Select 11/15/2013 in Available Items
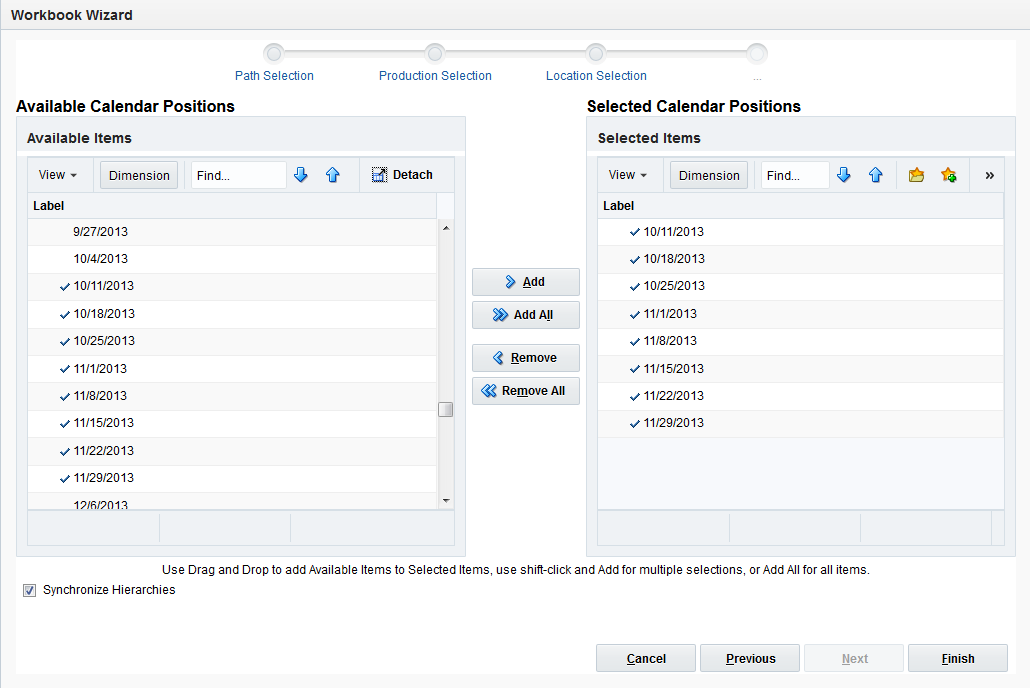Screen dimensions: 1030x688 pyautogui.click(x=233, y=423)
